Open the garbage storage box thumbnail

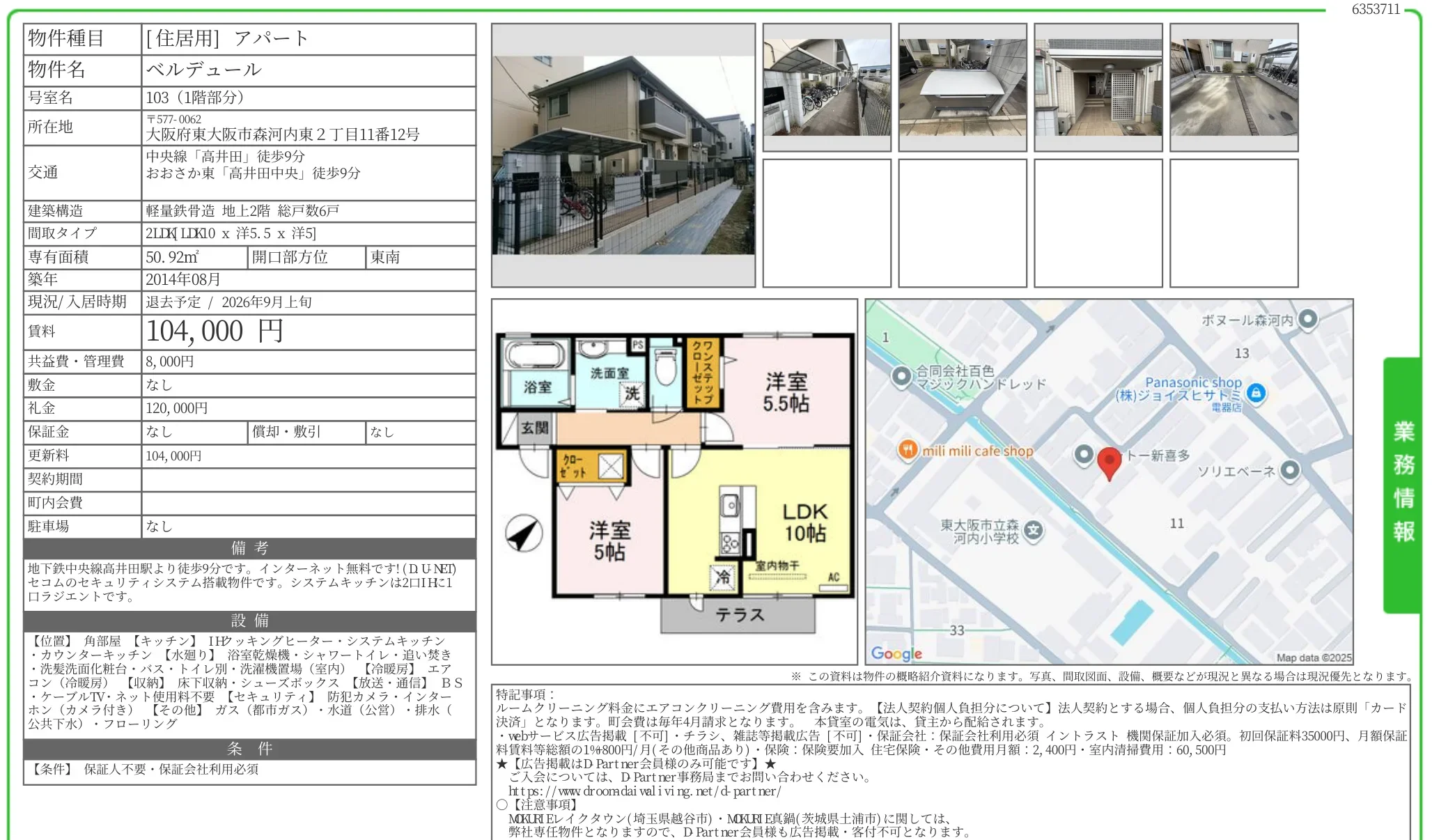click(963, 87)
